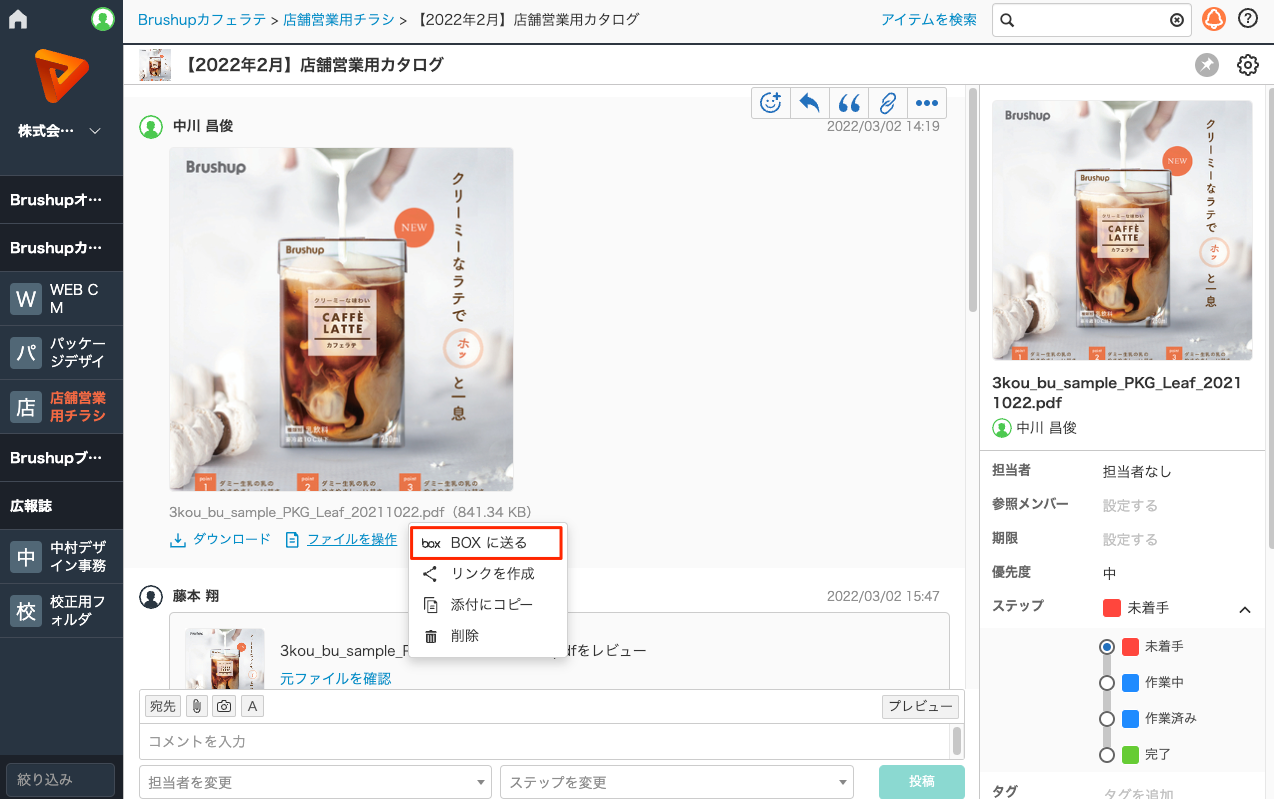This screenshot has height=799, width=1274.
Task: Open the large preview thumbnail in the right panel
Action: tap(1122, 230)
